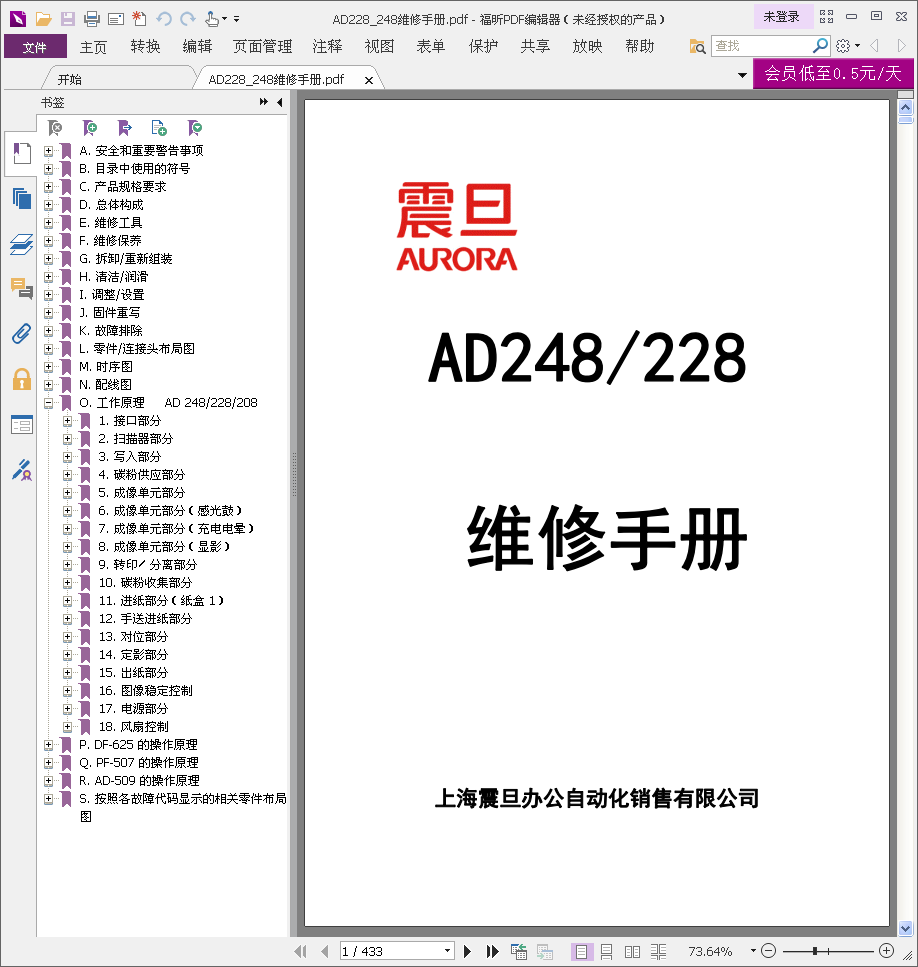Open the Form fields panel icon
918x967 pixels.
coord(22,424)
